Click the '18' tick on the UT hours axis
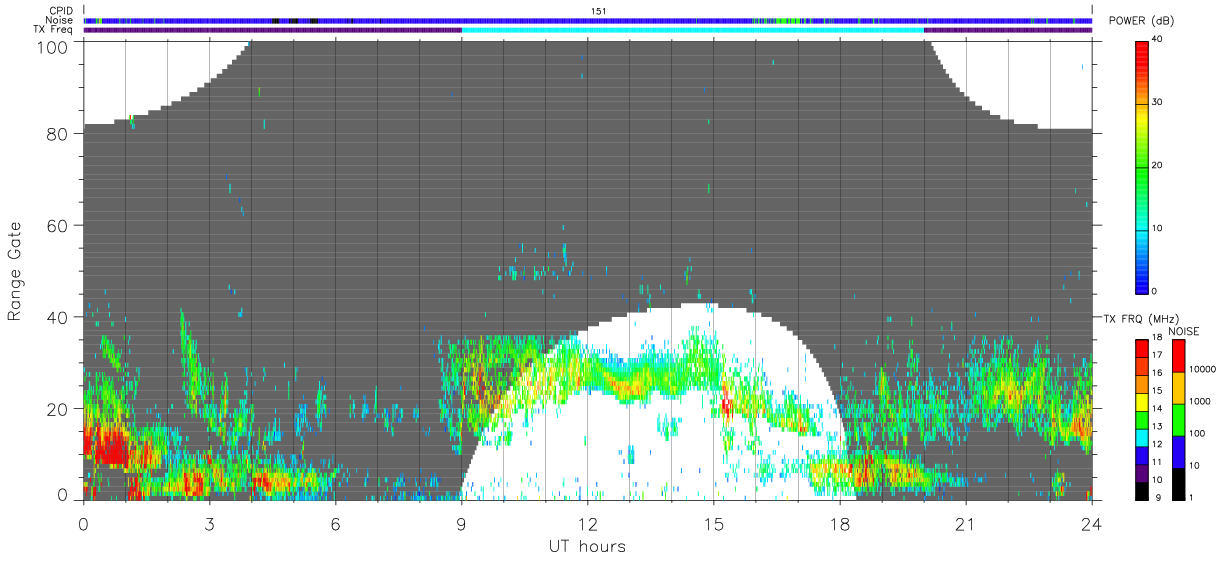 [840, 524]
